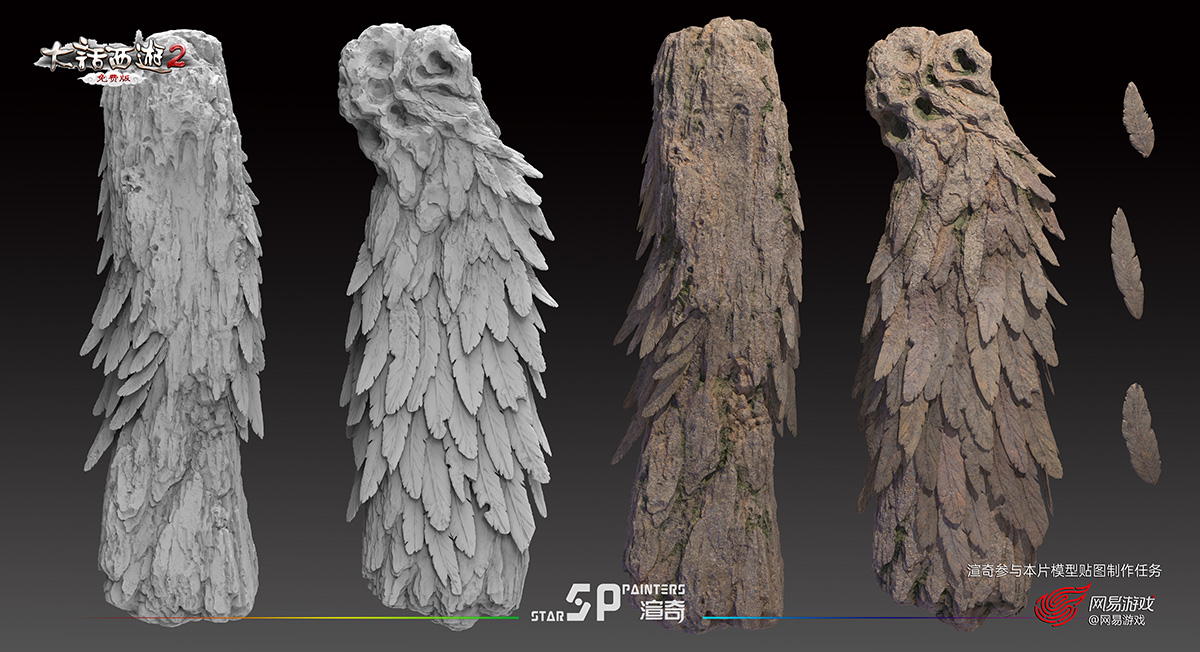Image resolution: width=1200 pixels, height=652 pixels.
Task: Select the bottom feather sample
Action: [x=1140, y=433]
